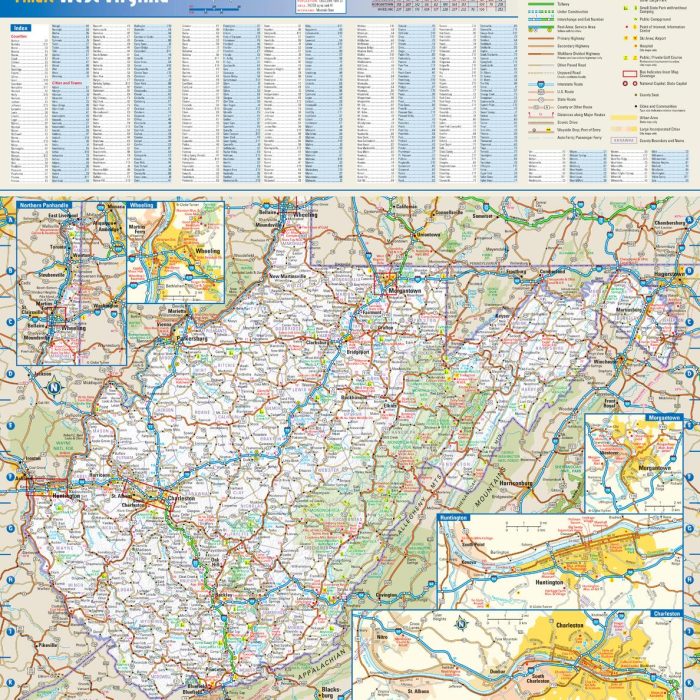Image resolution: width=700 pixels, height=700 pixels.
Task: Click the red inset coverage box symbol in legend
Action: pyautogui.click(x=629, y=73)
